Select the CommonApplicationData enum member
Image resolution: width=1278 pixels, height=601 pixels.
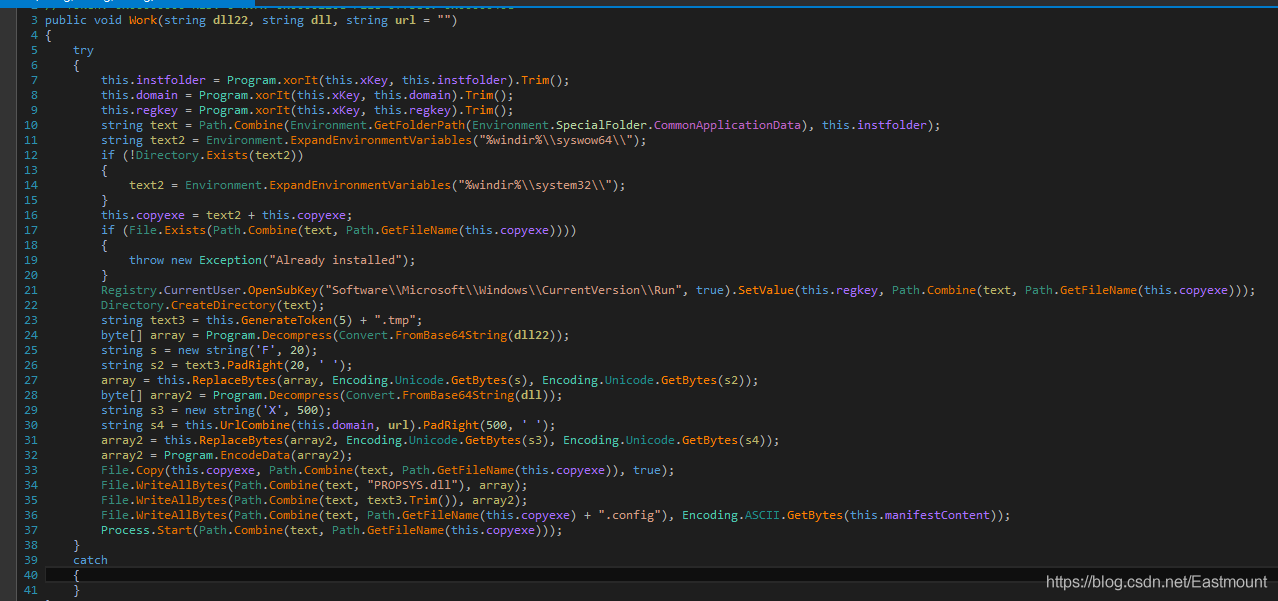pyautogui.click(x=729, y=125)
